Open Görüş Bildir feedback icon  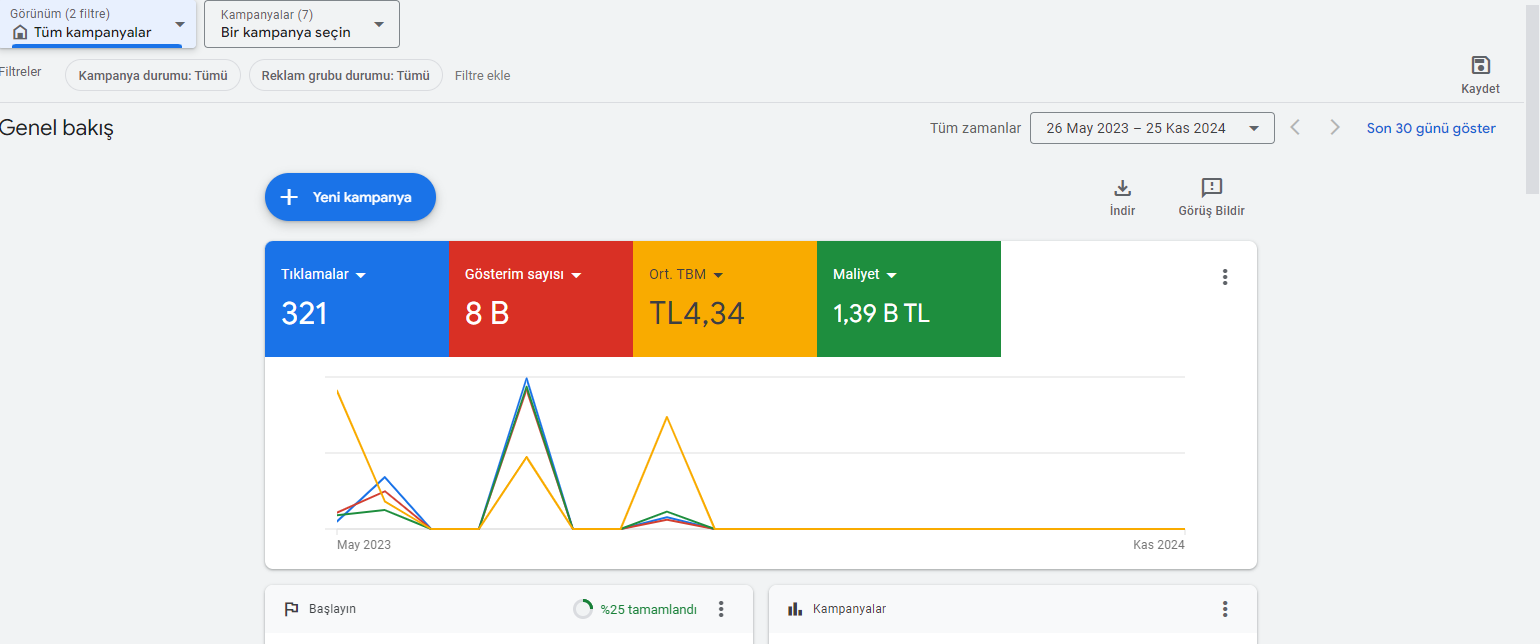click(x=1211, y=188)
